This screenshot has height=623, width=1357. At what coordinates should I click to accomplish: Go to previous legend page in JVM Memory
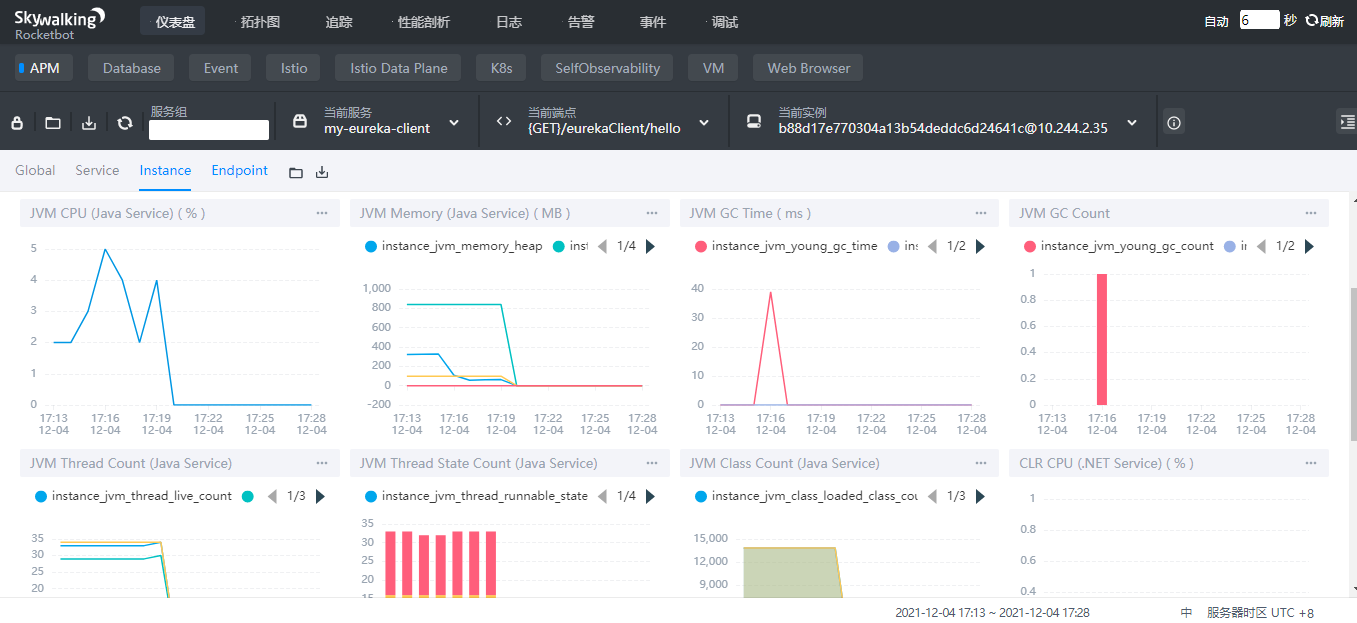point(602,246)
